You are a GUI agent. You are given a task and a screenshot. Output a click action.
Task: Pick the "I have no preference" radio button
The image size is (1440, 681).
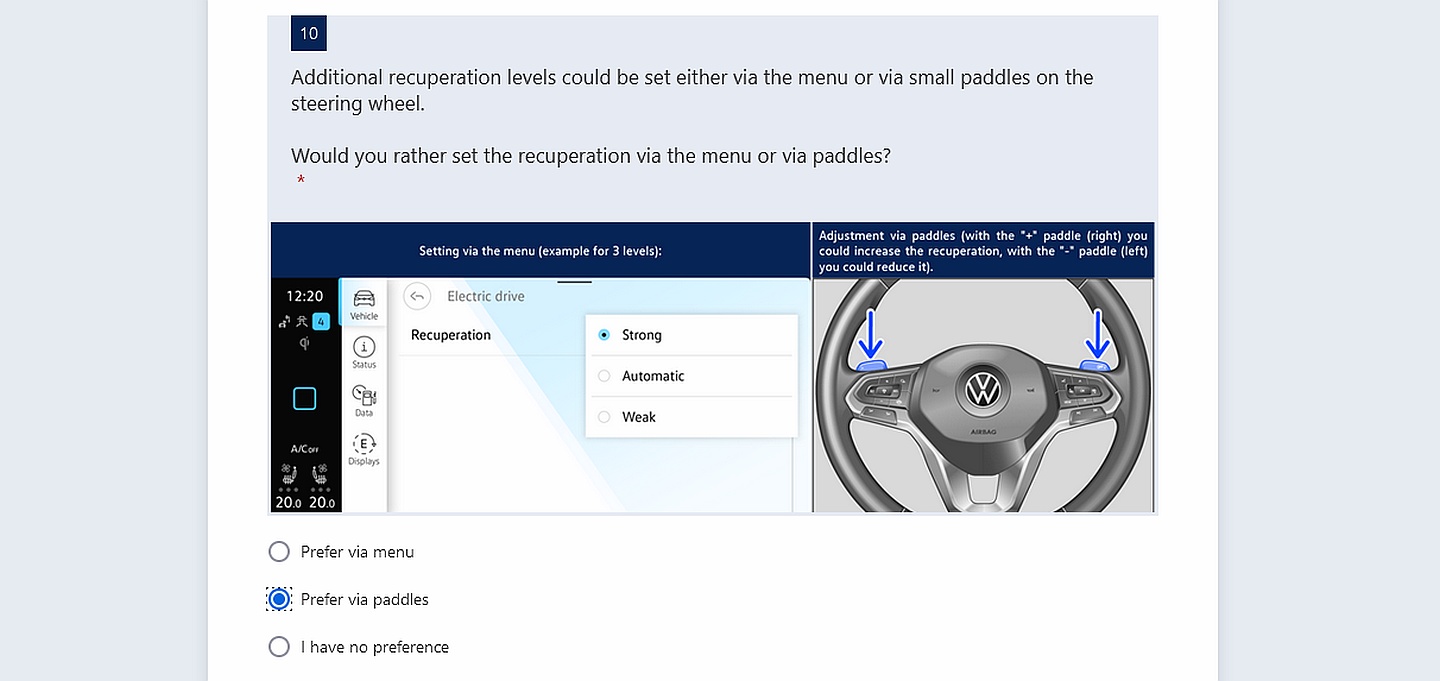coord(279,647)
